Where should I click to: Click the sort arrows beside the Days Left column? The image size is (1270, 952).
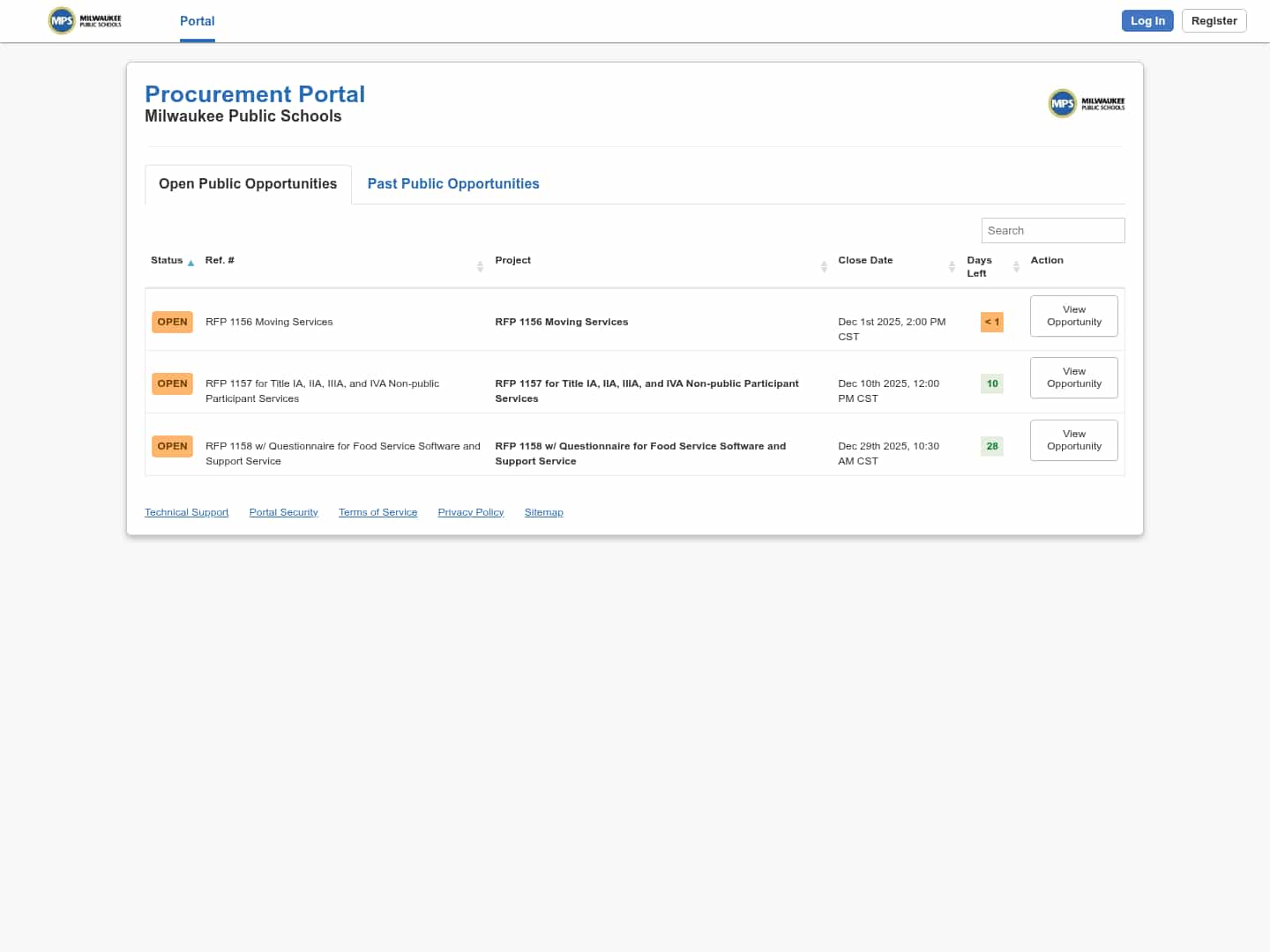pyautogui.click(x=1016, y=266)
